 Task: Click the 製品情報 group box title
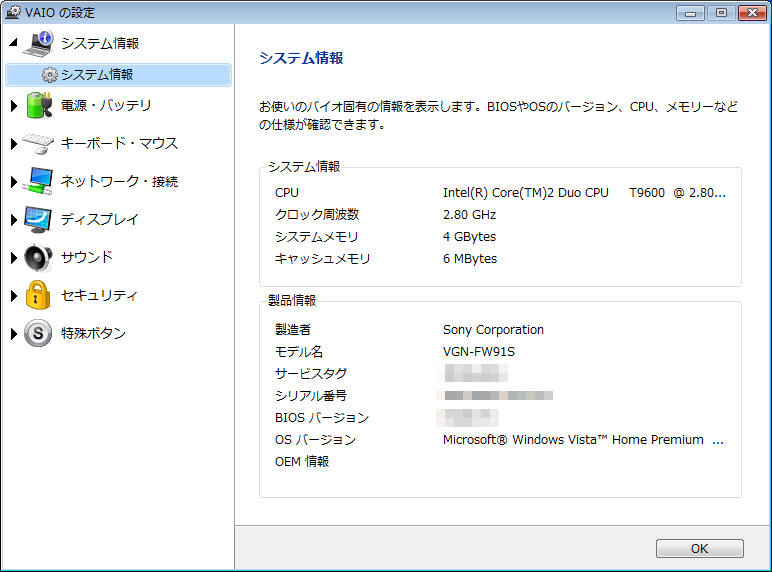tap(292, 300)
